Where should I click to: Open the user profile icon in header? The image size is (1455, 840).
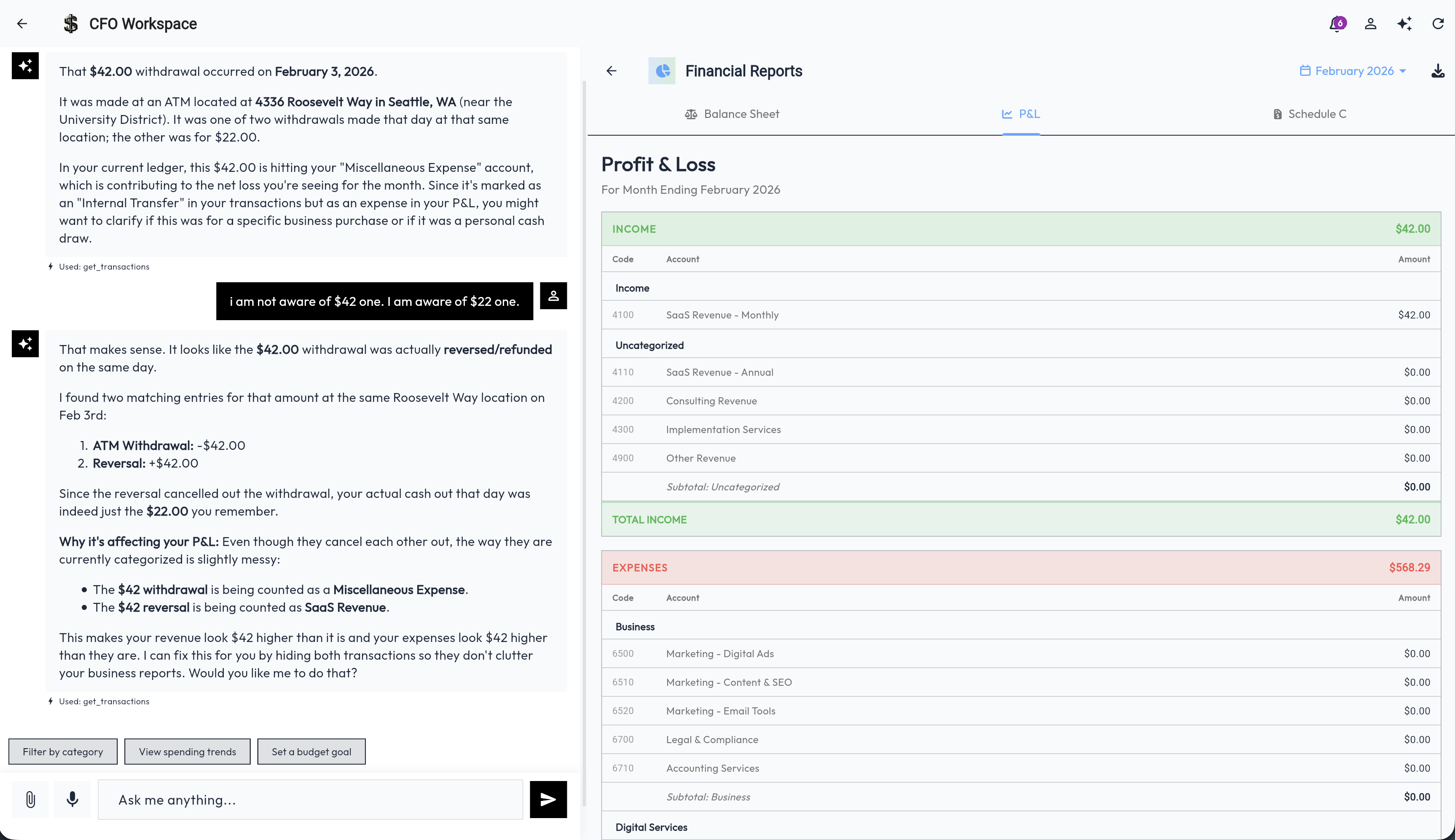[1370, 24]
